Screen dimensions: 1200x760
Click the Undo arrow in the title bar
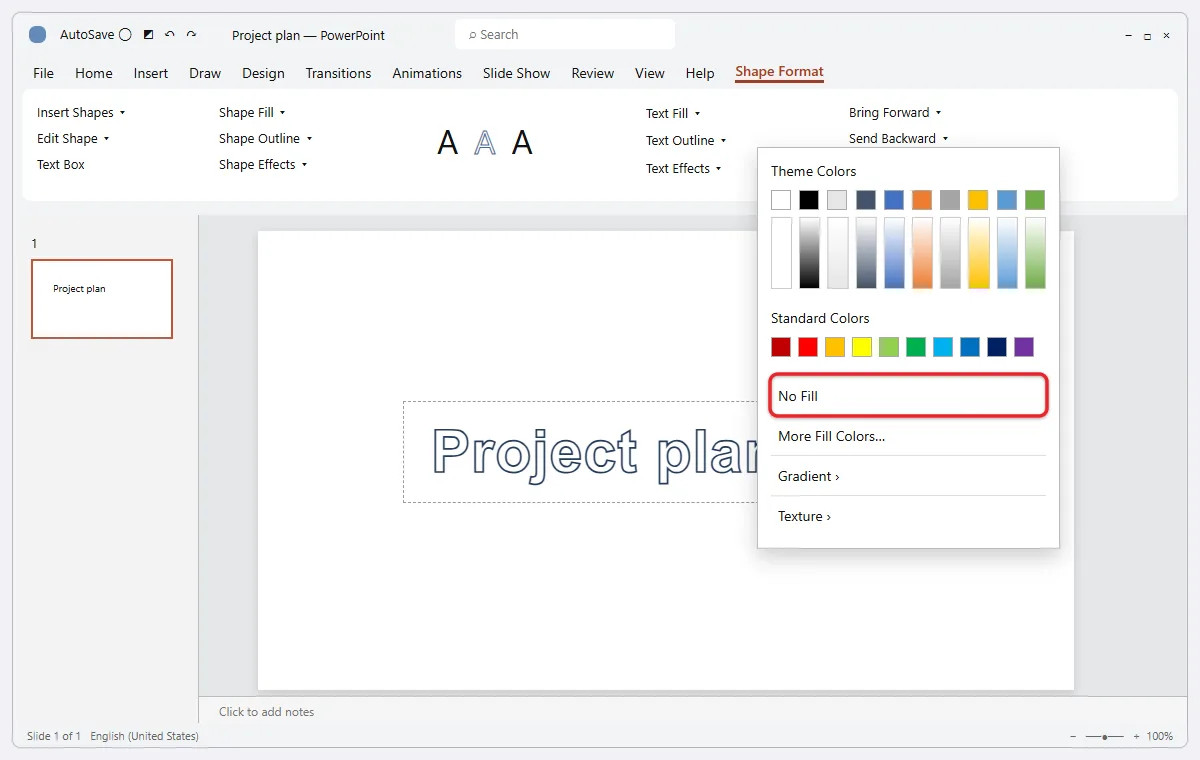point(170,34)
